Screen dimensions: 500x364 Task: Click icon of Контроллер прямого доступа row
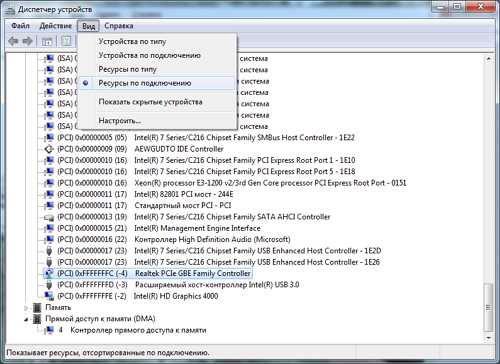tap(49, 330)
